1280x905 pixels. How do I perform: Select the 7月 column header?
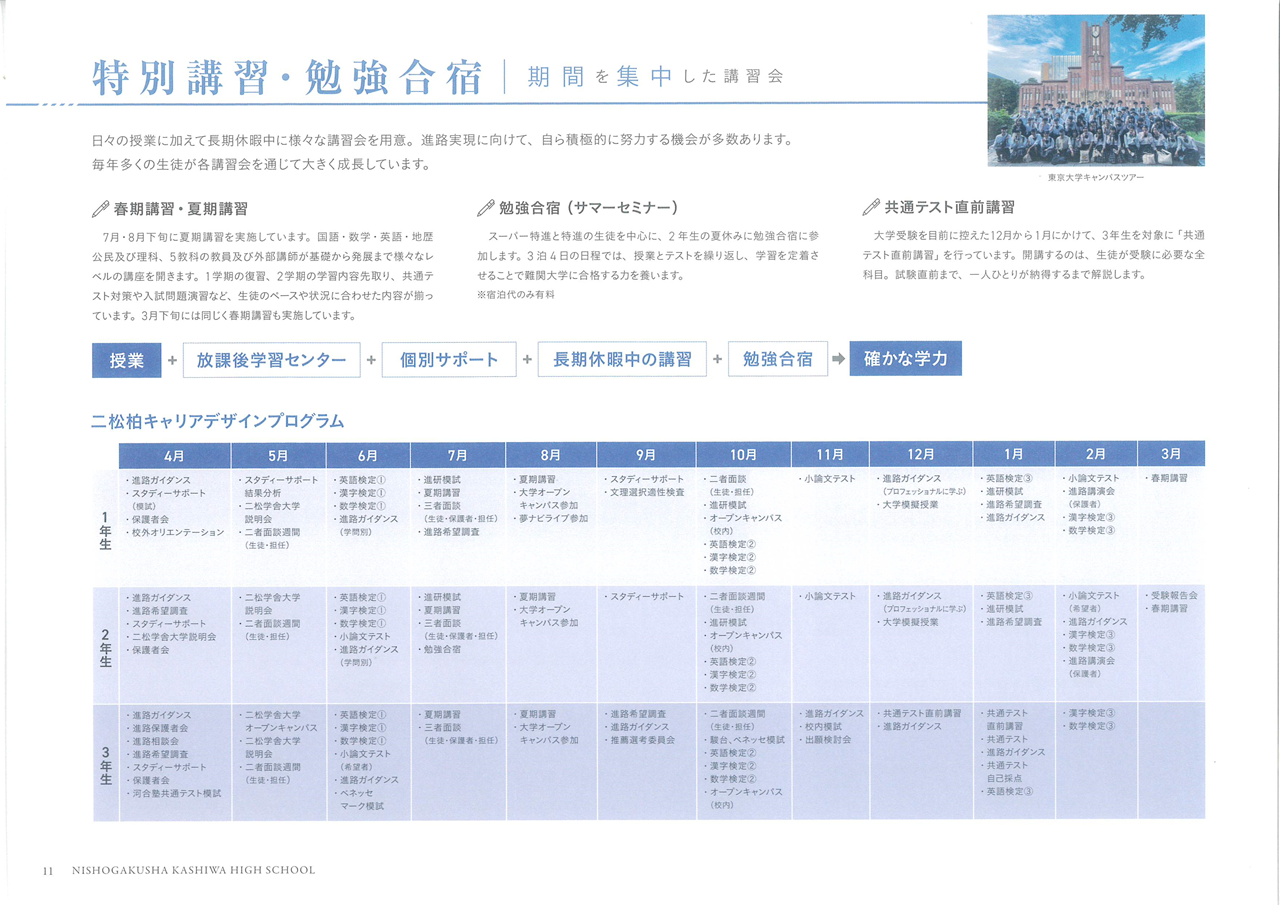click(x=458, y=454)
